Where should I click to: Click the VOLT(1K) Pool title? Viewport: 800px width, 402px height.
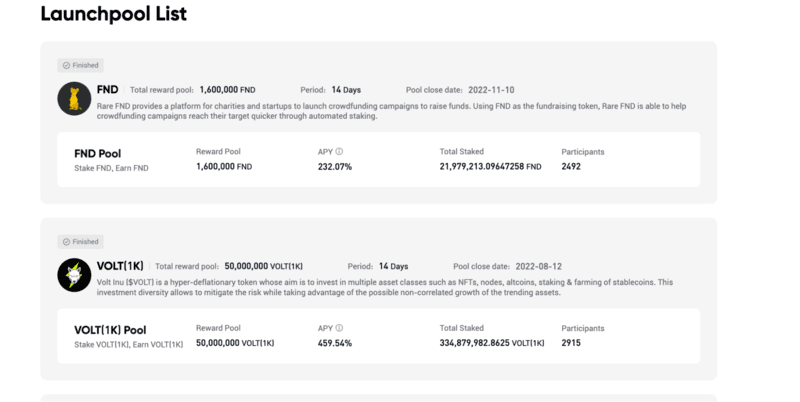[x=110, y=330]
